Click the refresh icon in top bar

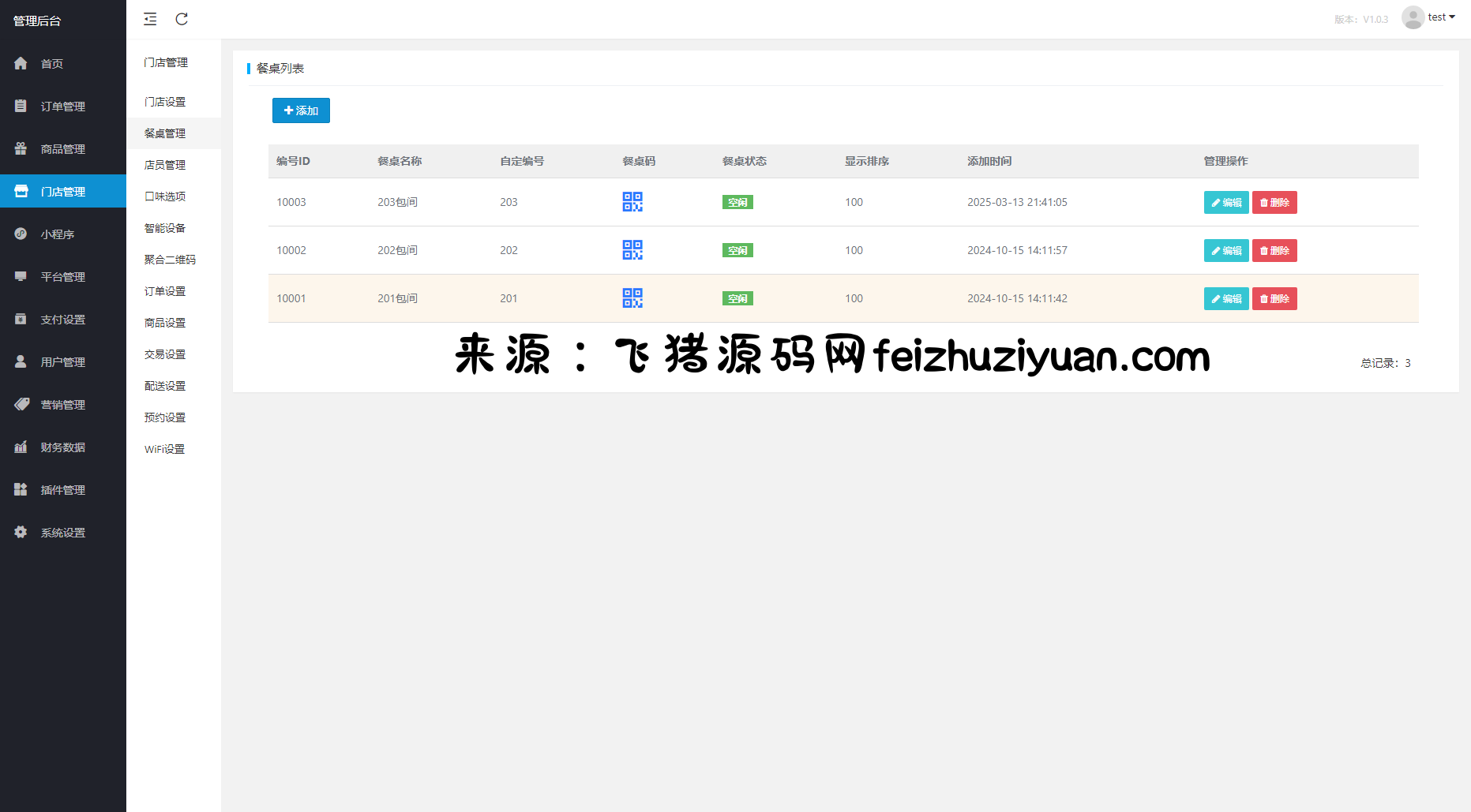click(x=182, y=19)
